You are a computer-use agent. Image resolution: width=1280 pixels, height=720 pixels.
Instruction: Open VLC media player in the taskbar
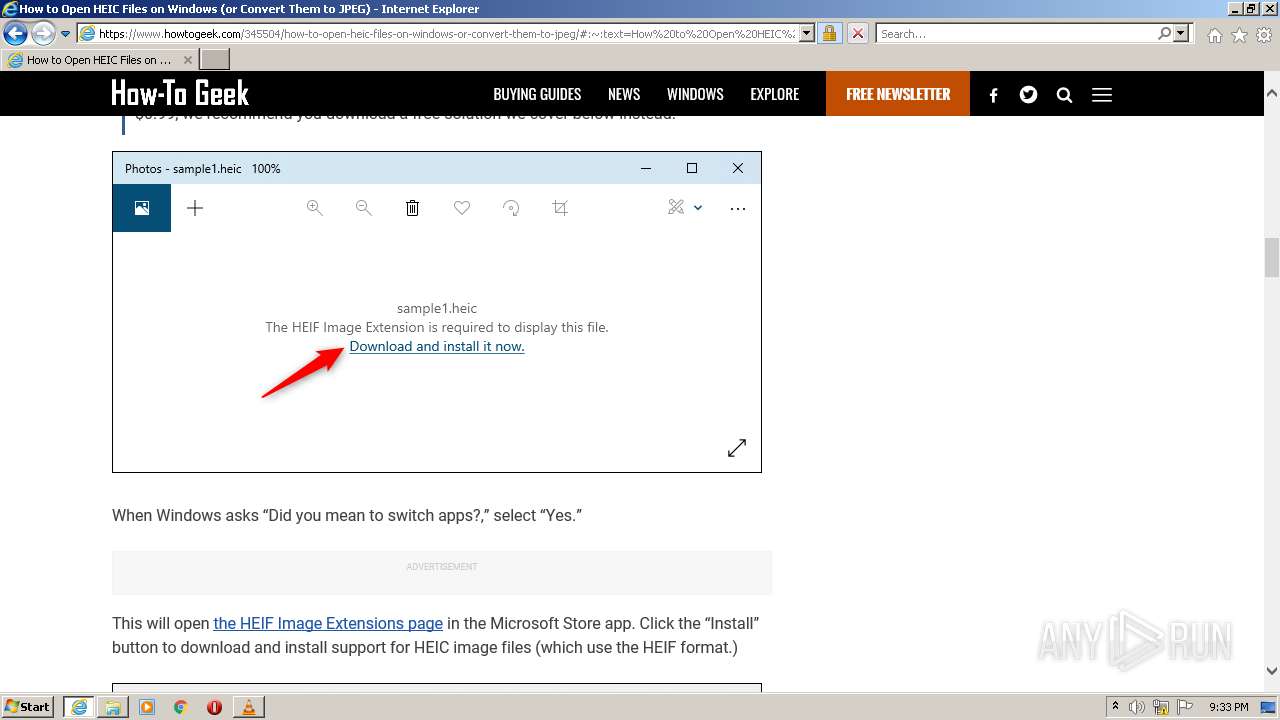(x=248, y=707)
